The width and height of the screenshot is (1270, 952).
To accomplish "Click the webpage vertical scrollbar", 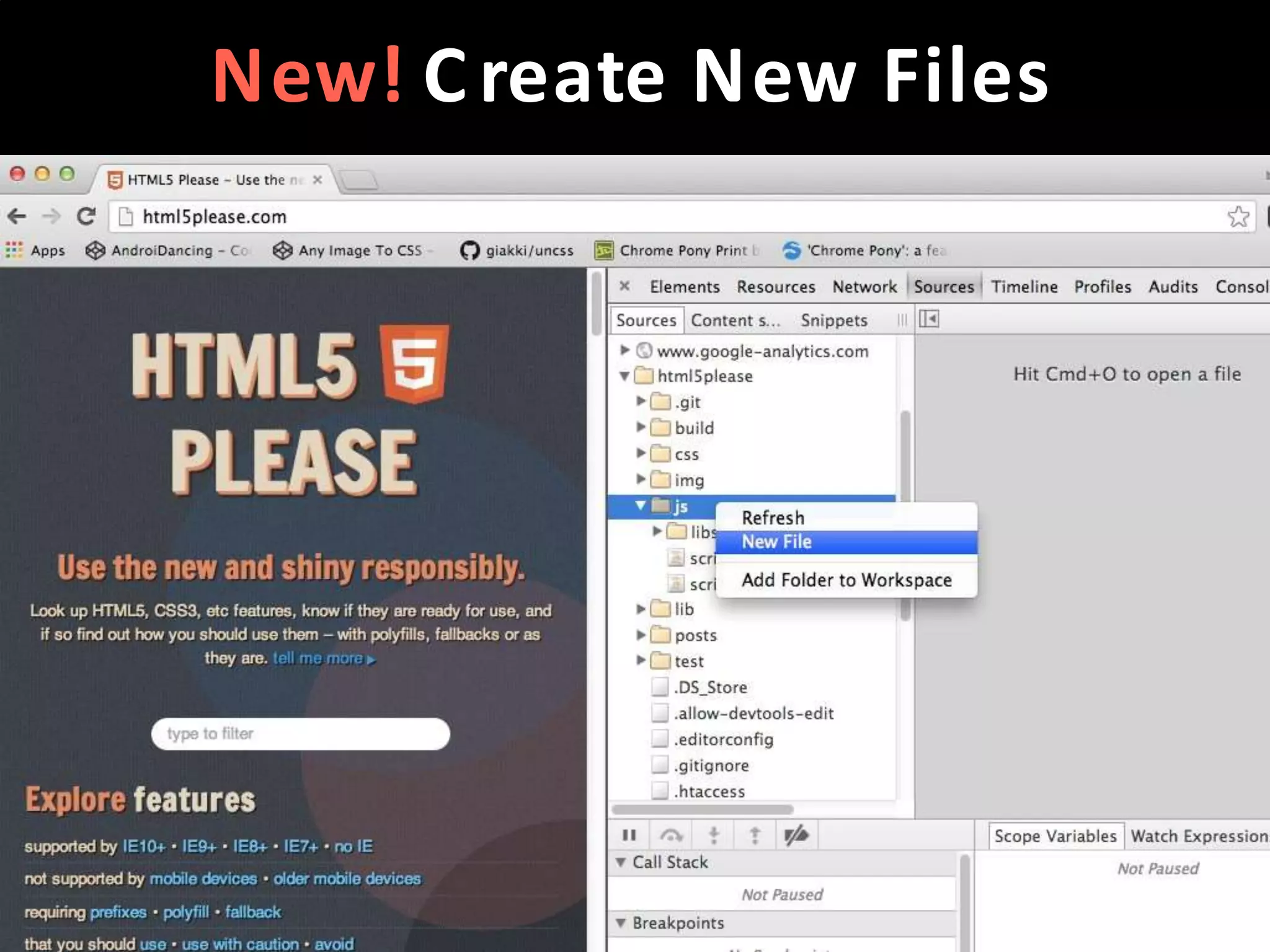I will (597, 304).
